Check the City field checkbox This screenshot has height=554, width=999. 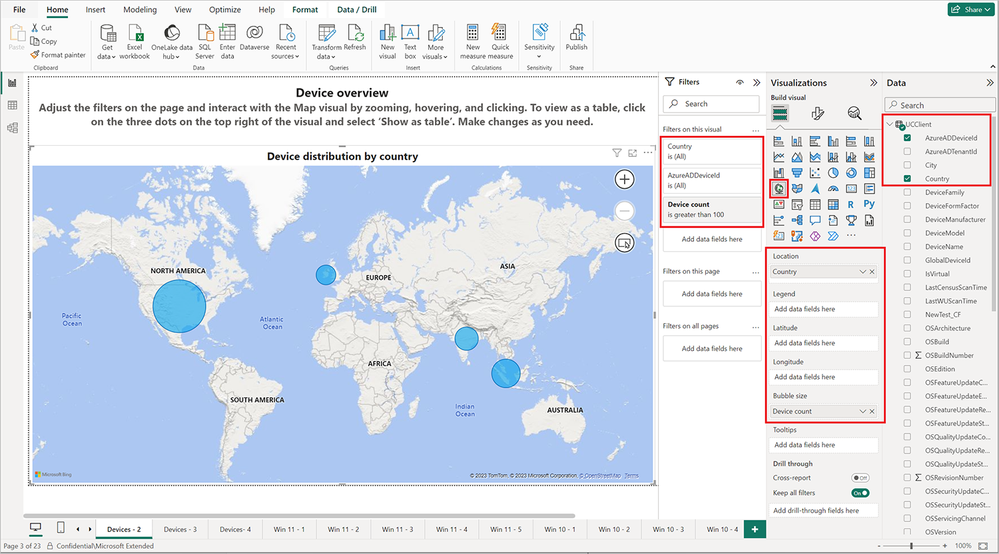907,165
